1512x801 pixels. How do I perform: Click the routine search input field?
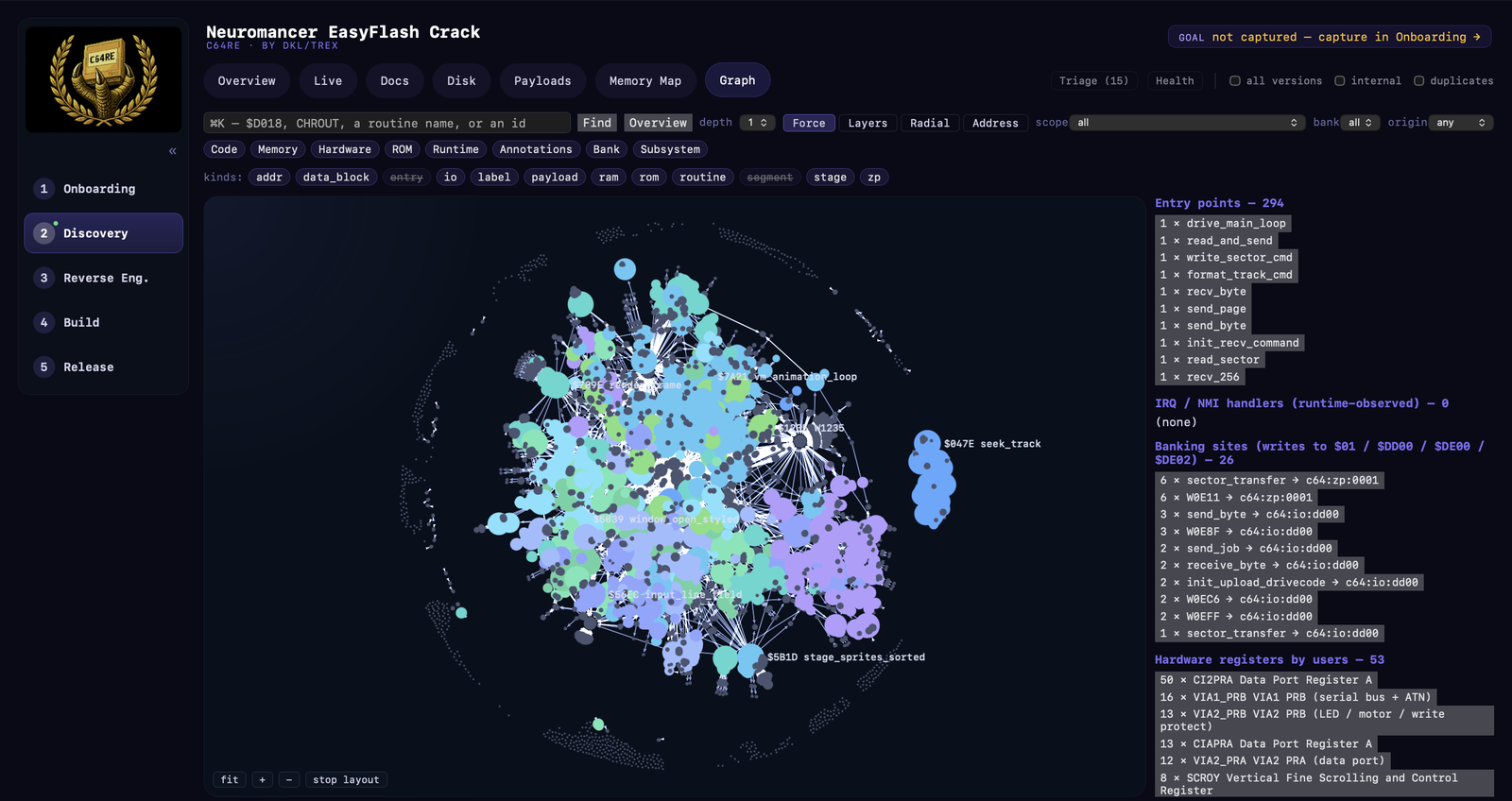pos(387,123)
